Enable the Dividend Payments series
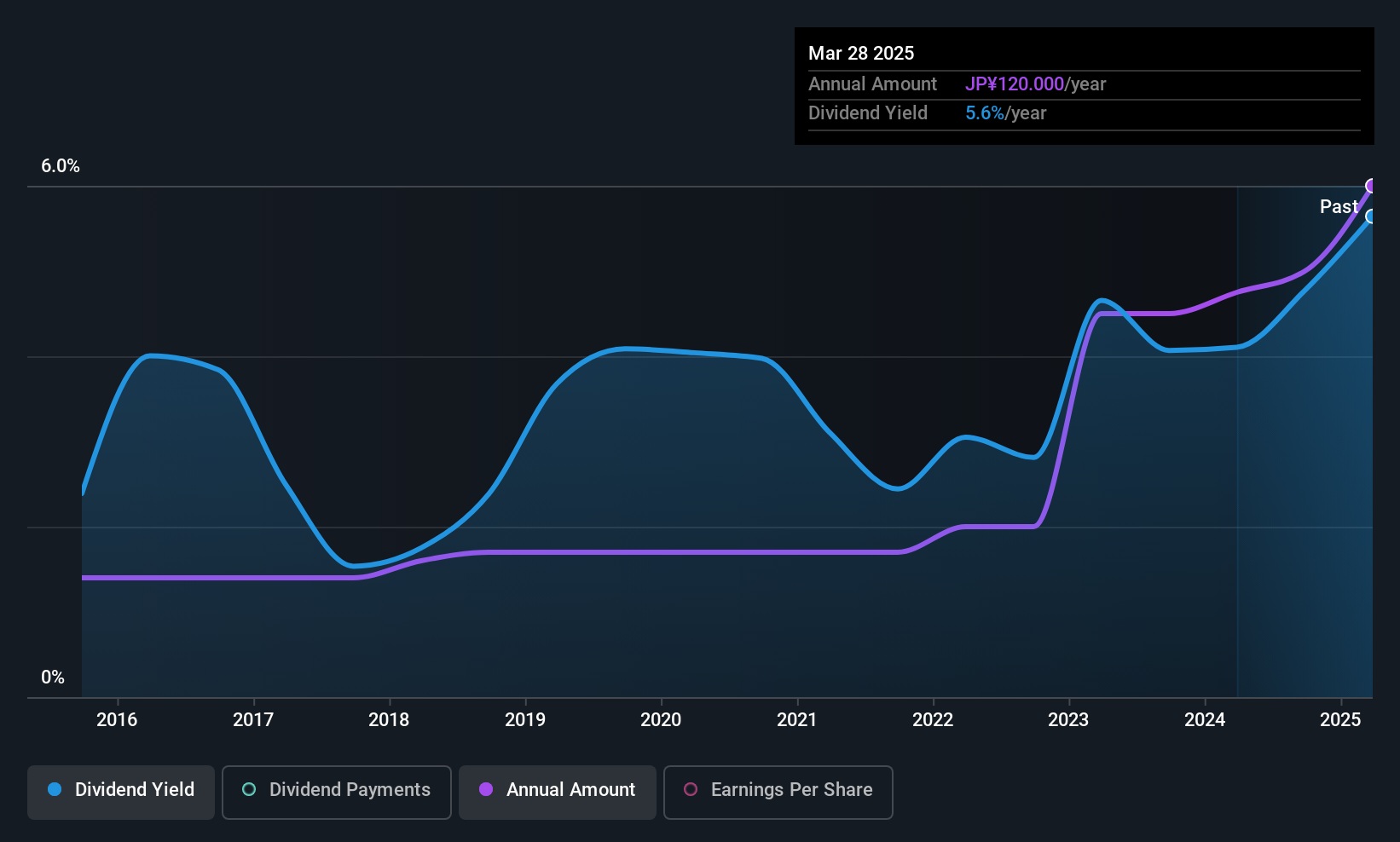The image size is (1400, 842). tap(337, 793)
